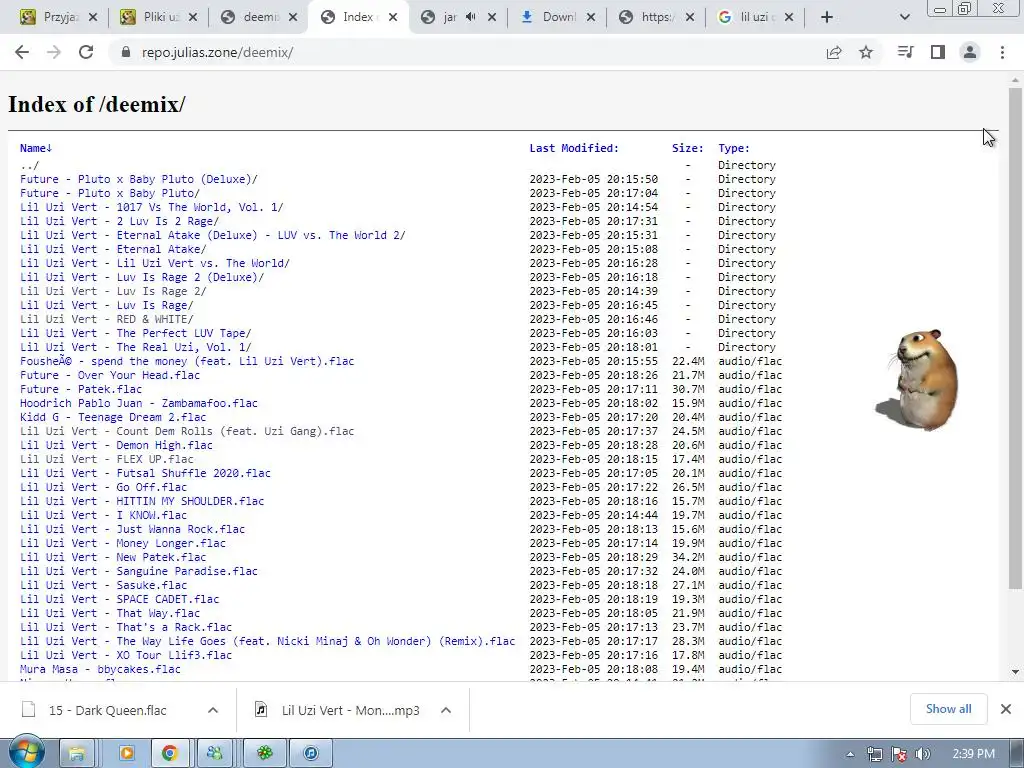Go back to the previous page
Screen dimensions: 1024x768
coord(22,52)
